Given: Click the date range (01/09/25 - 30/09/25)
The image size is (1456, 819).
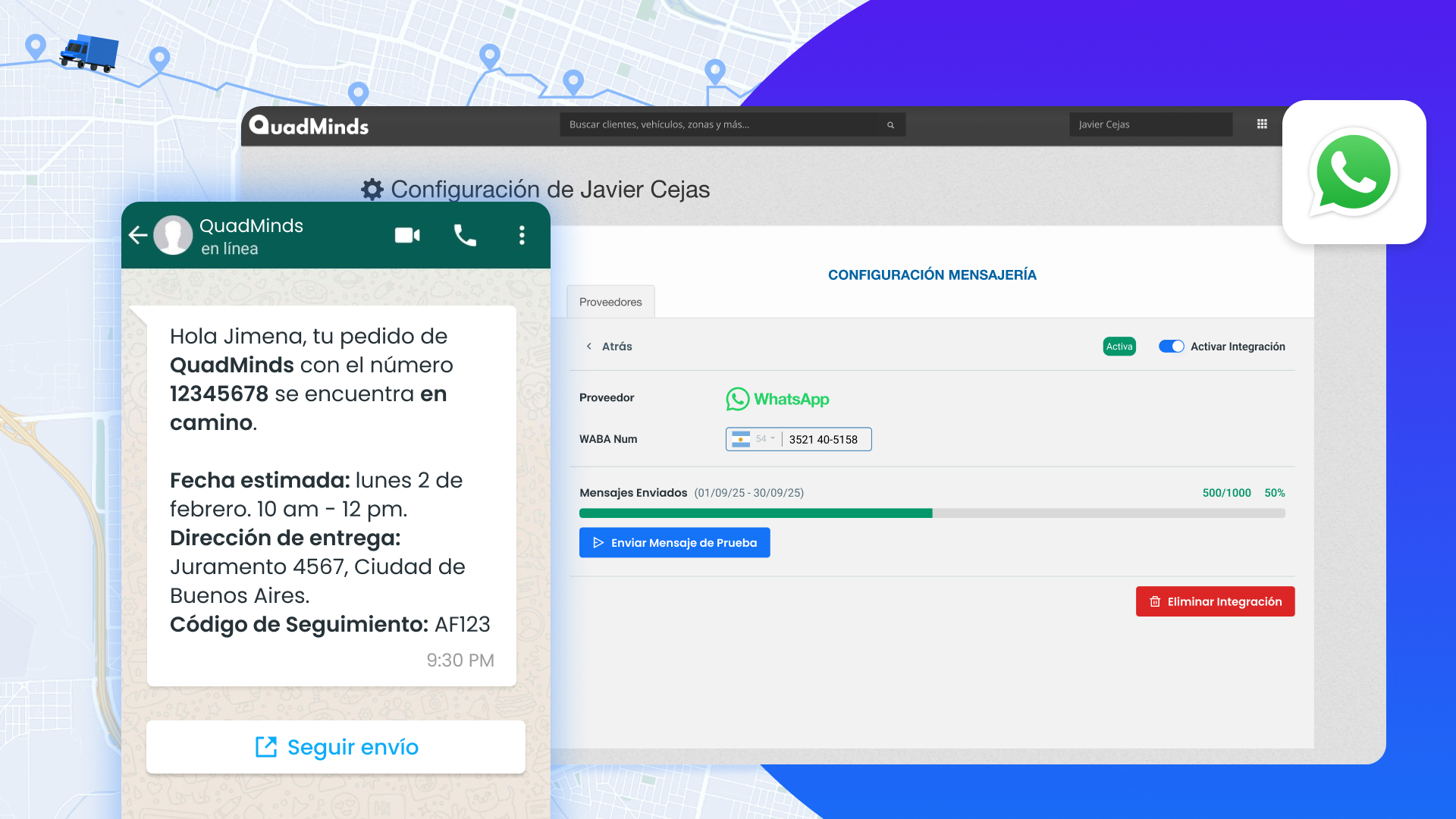Looking at the screenshot, I should pyautogui.click(x=749, y=493).
